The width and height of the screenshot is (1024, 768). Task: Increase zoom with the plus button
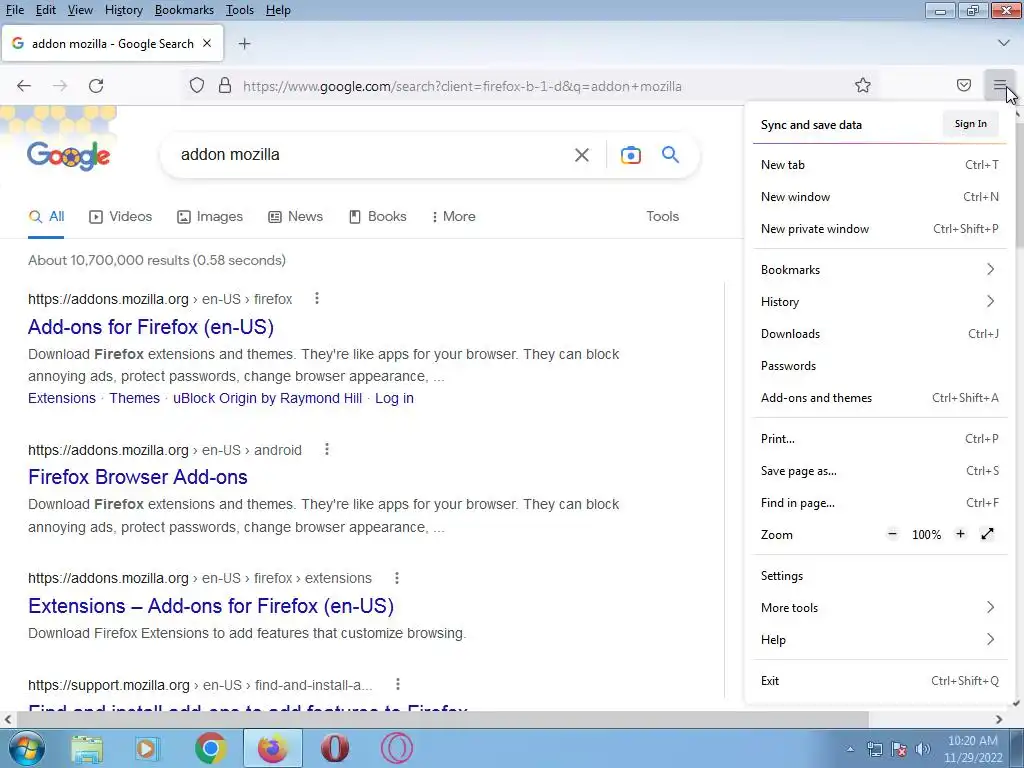pos(960,534)
